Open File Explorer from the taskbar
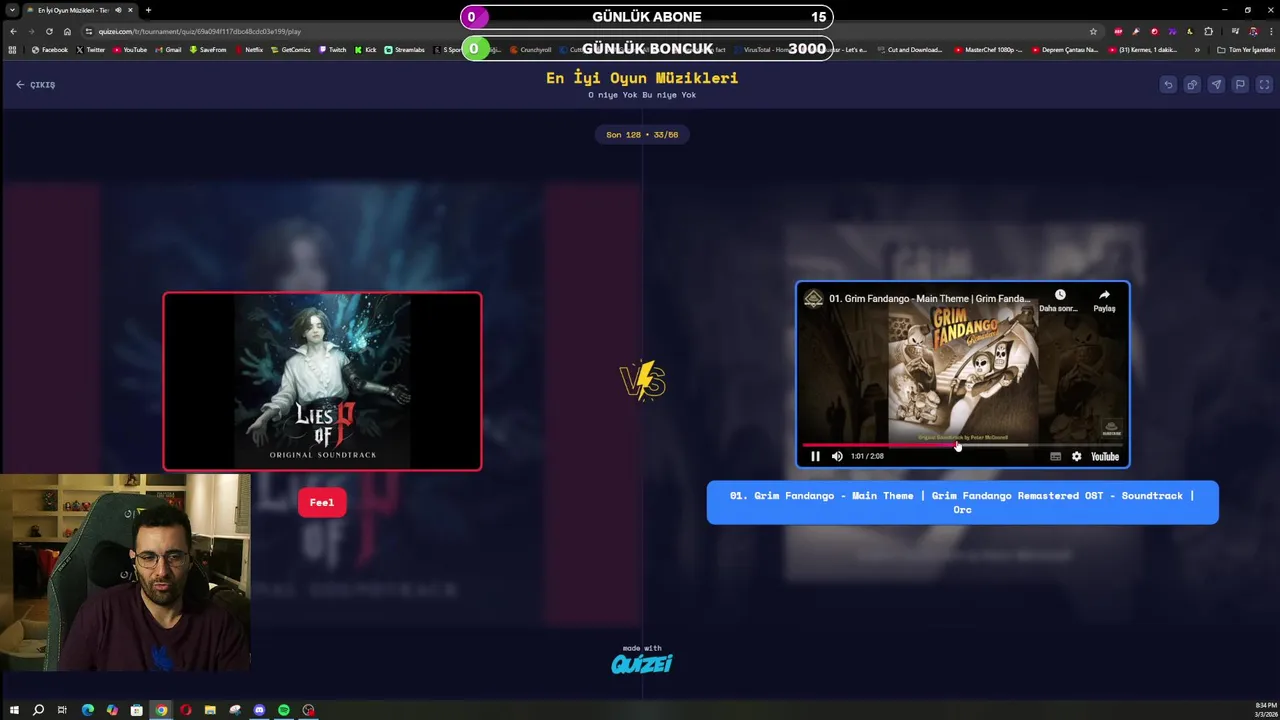Screen dimensions: 1280x720 pyautogui.click(x=210, y=710)
